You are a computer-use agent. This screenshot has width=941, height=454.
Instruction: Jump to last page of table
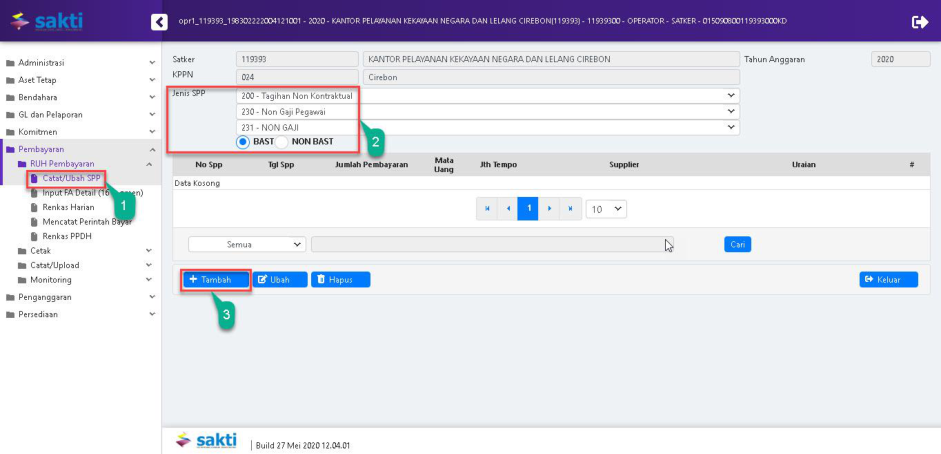click(x=570, y=209)
